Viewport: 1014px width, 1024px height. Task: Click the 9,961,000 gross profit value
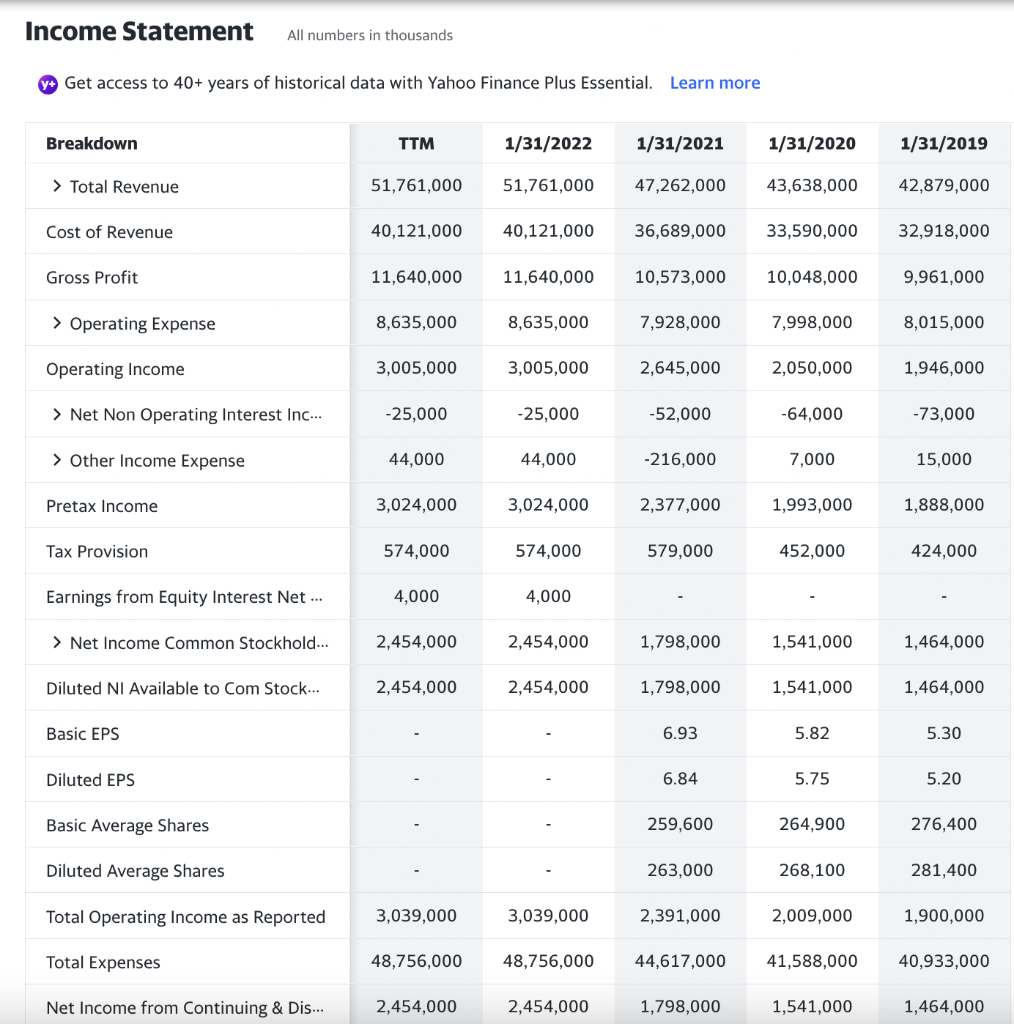(944, 277)
